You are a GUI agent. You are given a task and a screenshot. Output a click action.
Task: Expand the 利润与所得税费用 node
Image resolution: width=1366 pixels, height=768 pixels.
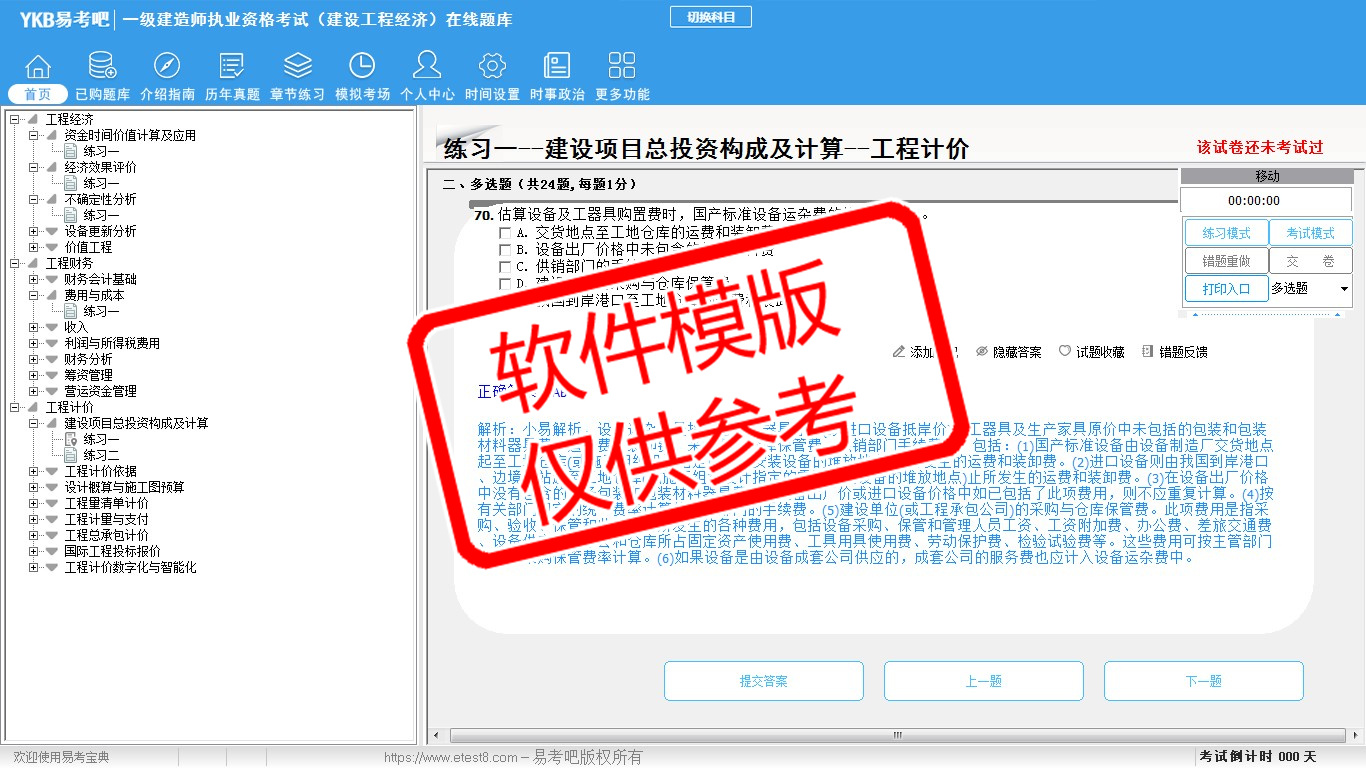[33, 344]
